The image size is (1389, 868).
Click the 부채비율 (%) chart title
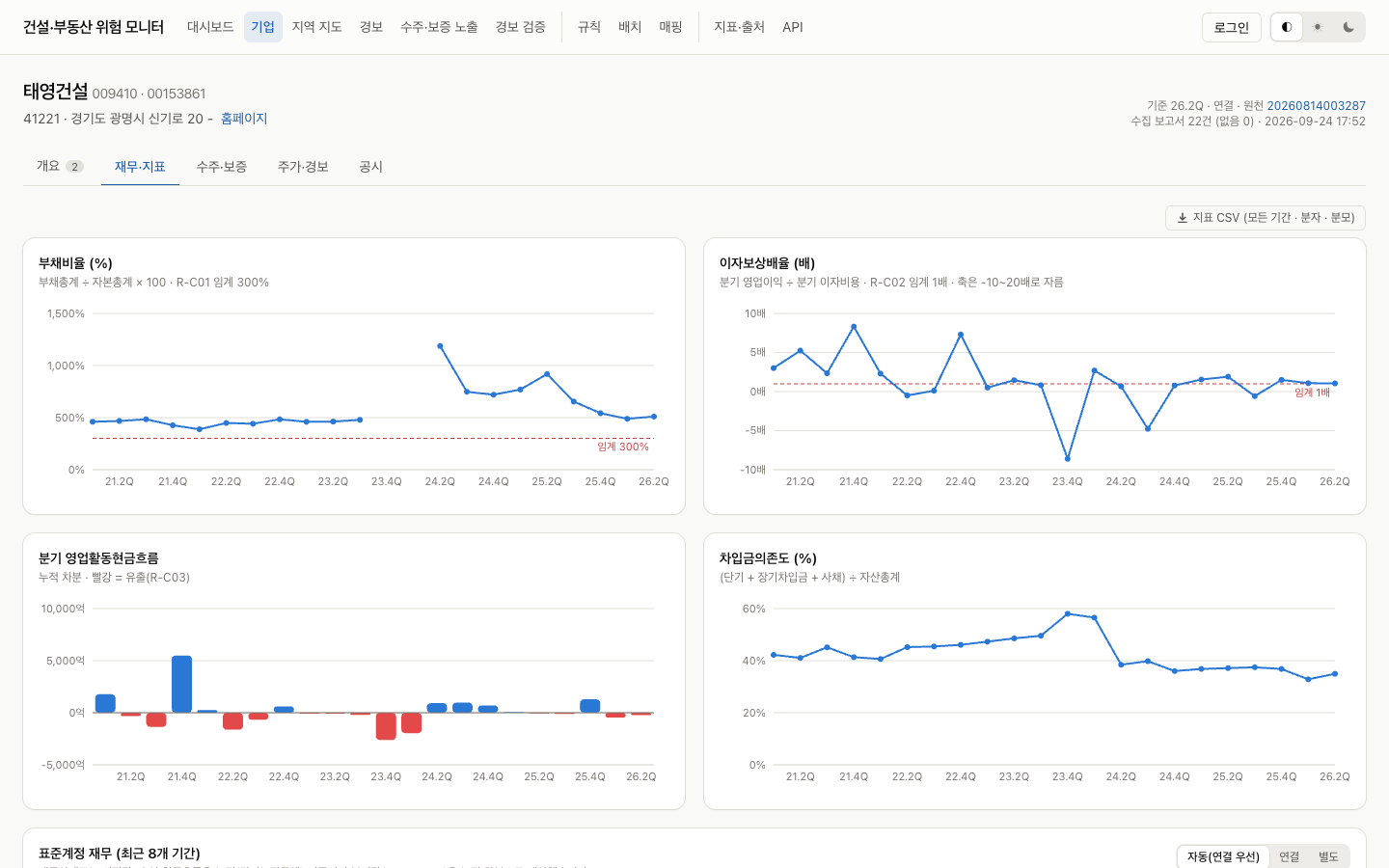[75, 263]
